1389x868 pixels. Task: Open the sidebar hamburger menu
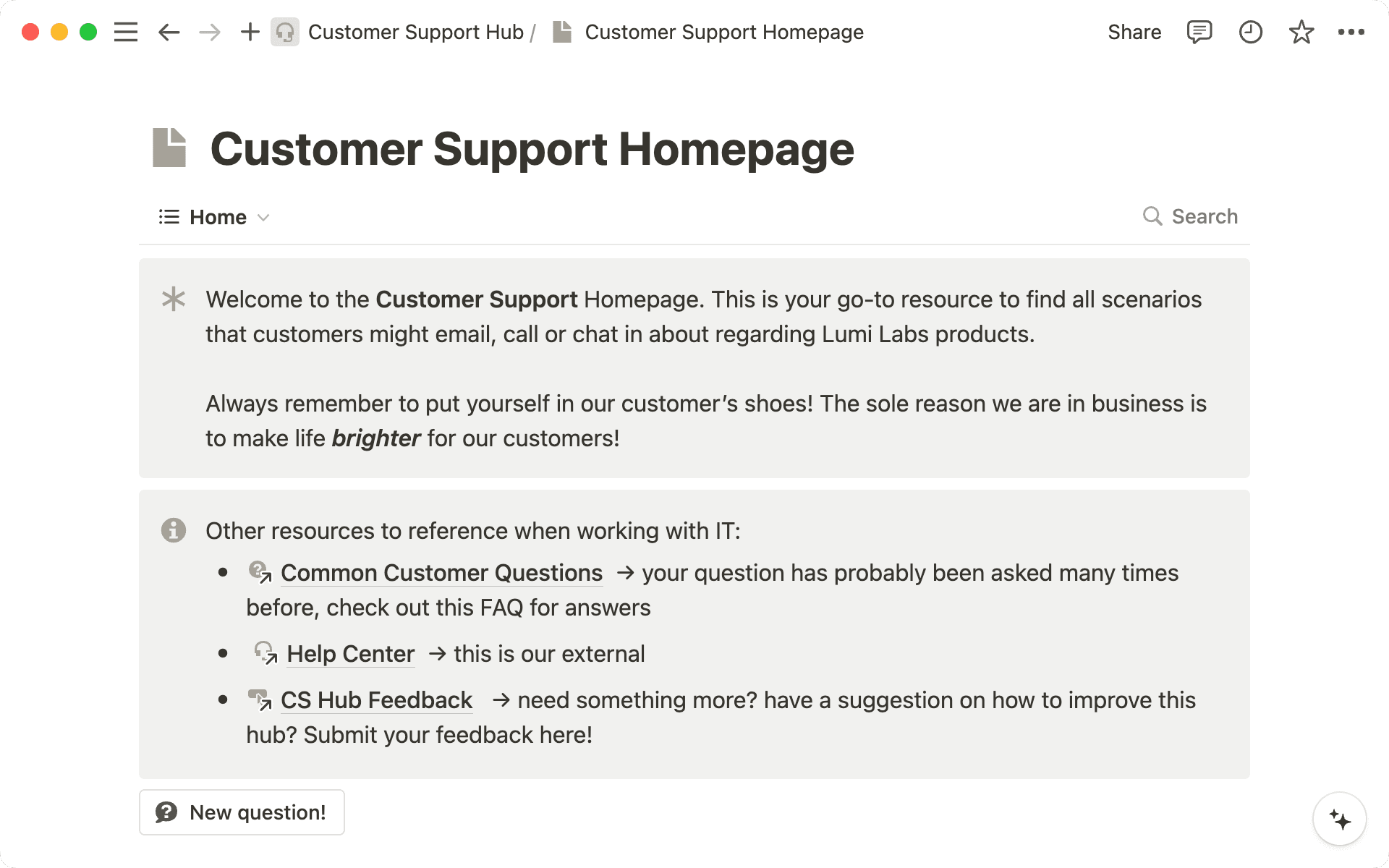point(125,33)
